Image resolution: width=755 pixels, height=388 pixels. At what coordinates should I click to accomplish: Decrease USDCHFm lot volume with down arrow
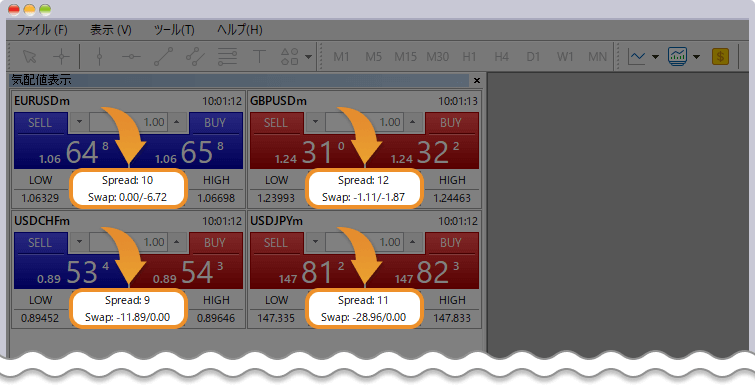click(79, 242)
